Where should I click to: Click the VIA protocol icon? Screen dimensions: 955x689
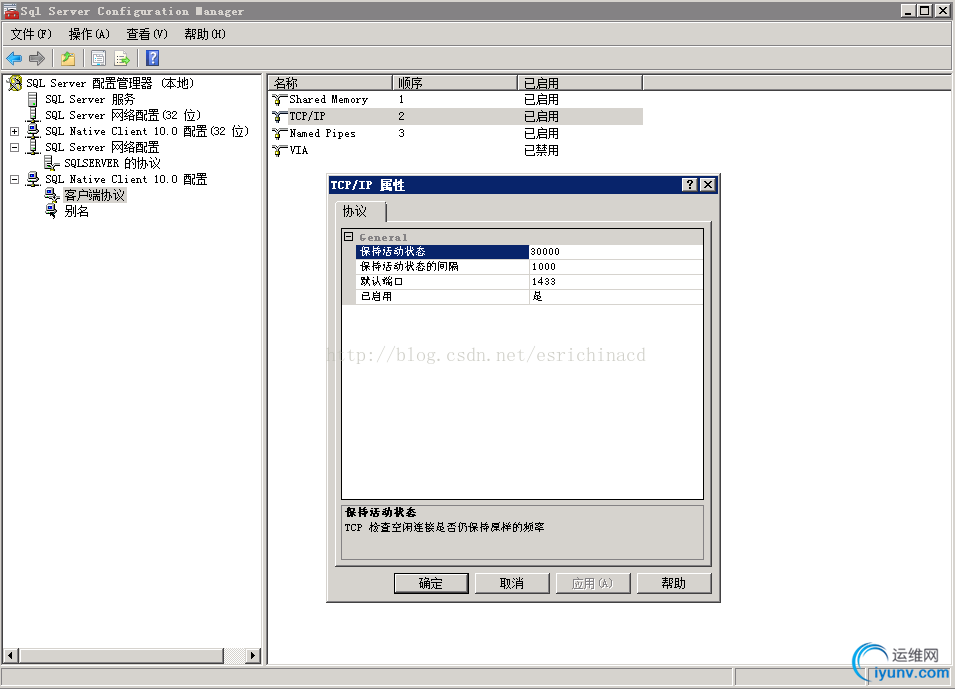point(280,150)
